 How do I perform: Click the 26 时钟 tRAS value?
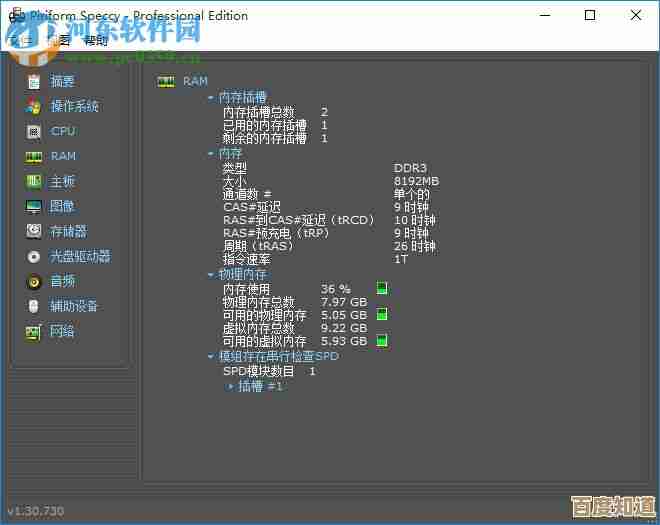(x=415, y=246)
